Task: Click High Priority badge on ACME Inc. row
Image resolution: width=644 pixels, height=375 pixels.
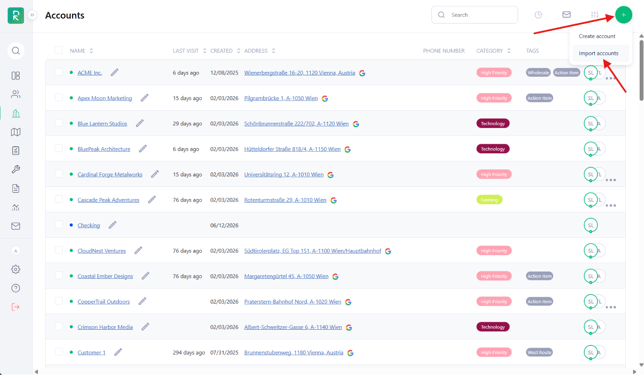Action: click(494, 73)
